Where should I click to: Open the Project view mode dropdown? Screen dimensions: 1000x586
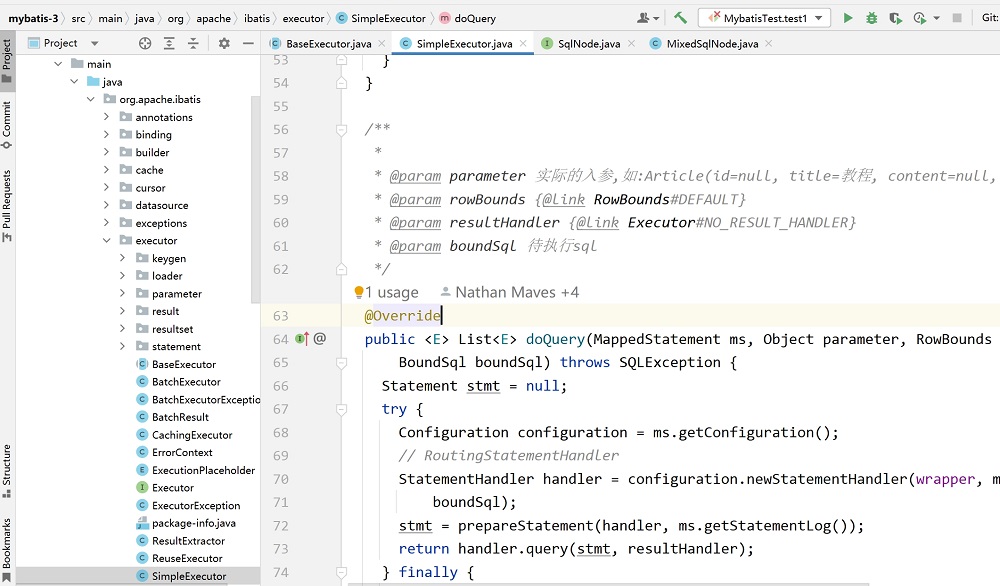pos(94,43)
